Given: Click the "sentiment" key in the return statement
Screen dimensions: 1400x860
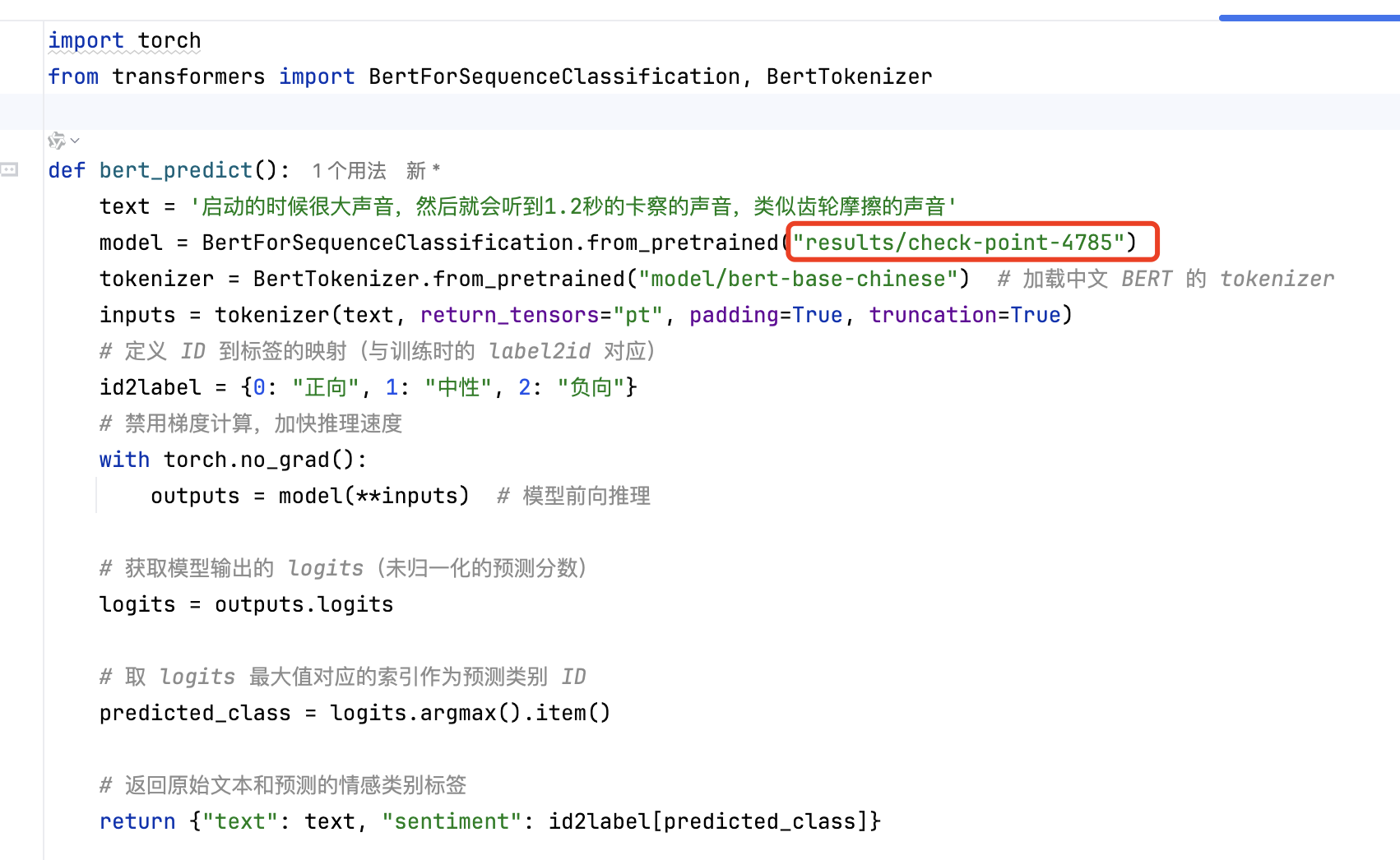Looking at the screenshot, I should click(452, 821).
